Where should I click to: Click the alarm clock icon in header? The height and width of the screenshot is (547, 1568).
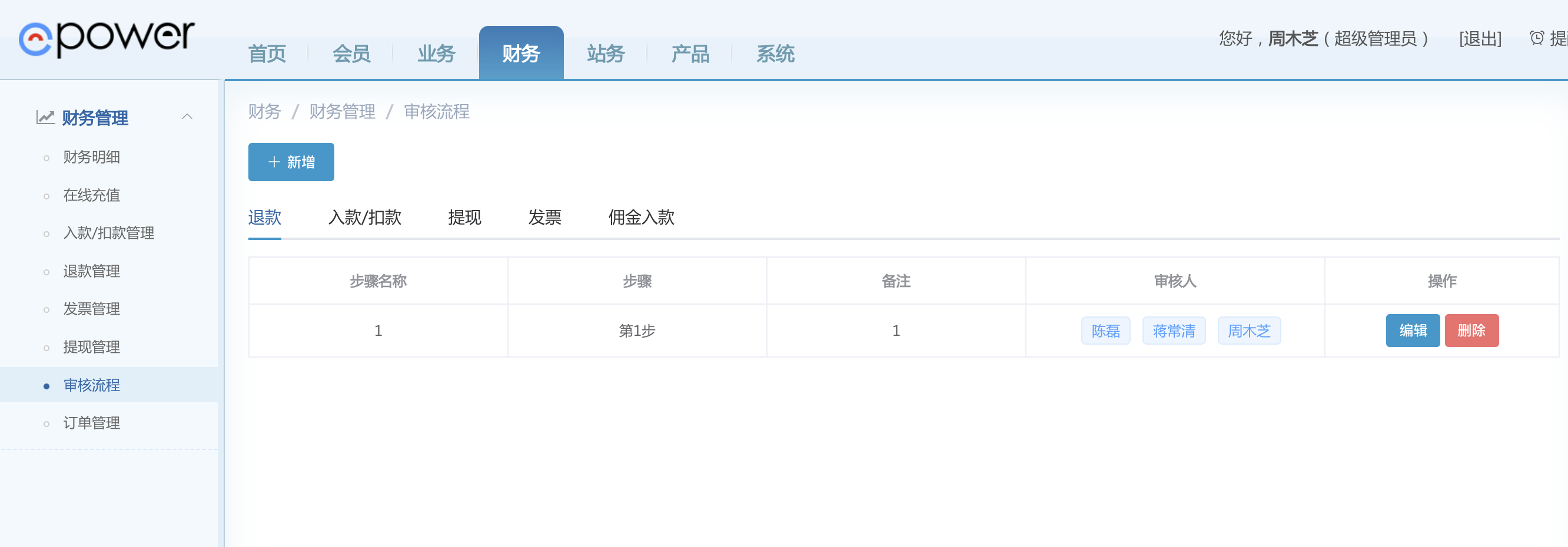[1536, 38]
